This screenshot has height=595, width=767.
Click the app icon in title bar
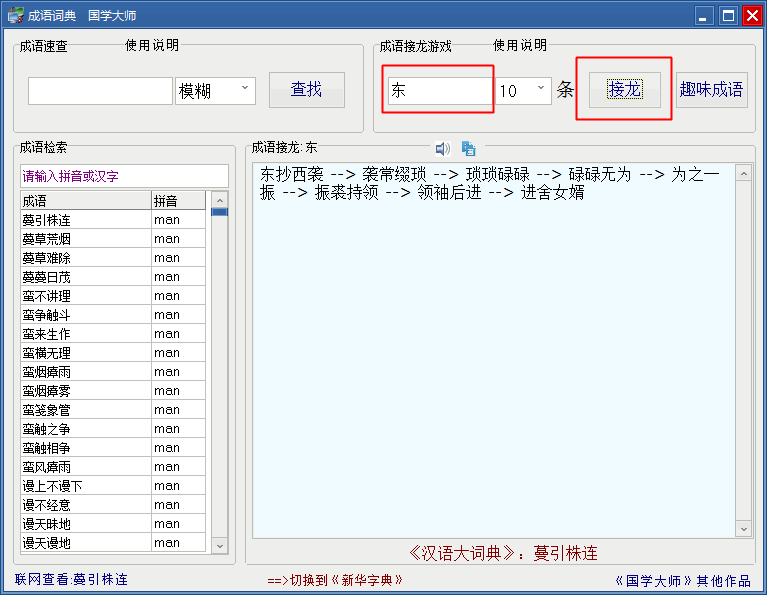pyautogui.click(x=15, y=15)
